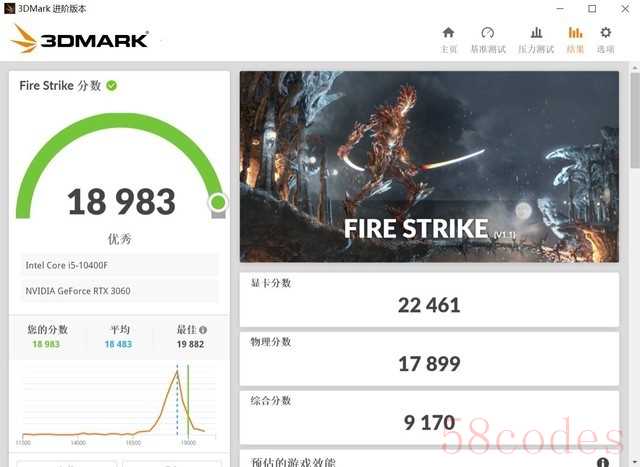Click the 3DMark logo

[x=79, y=39]
